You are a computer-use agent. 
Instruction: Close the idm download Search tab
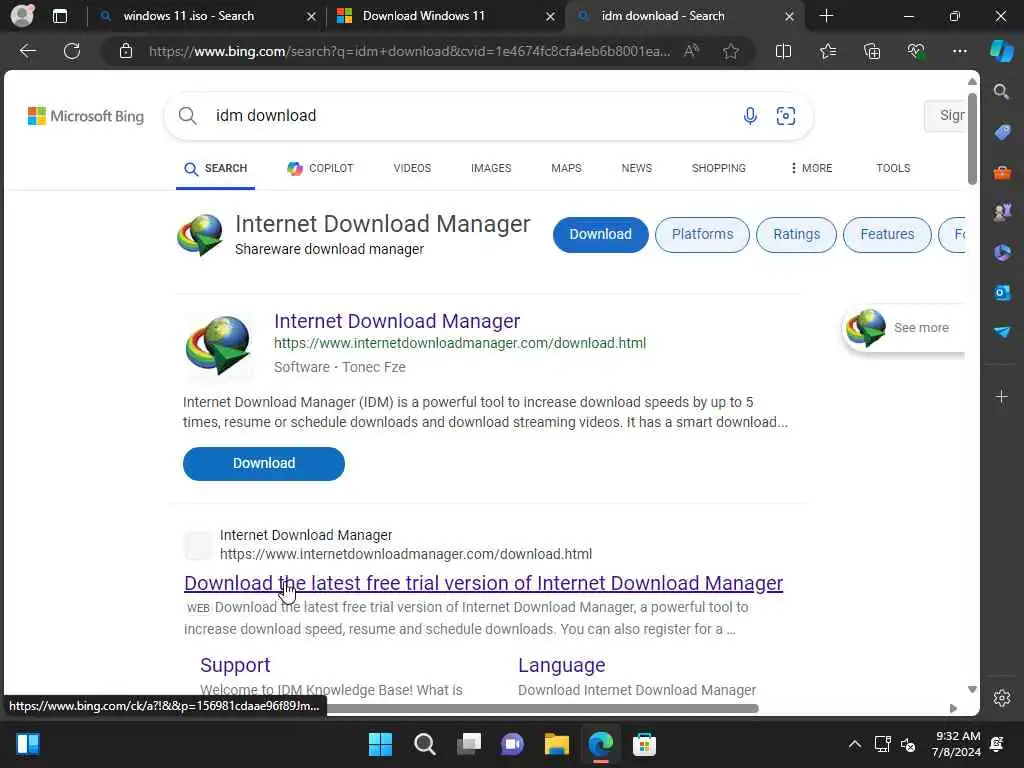pyautogui.click(x=789, y=16)
